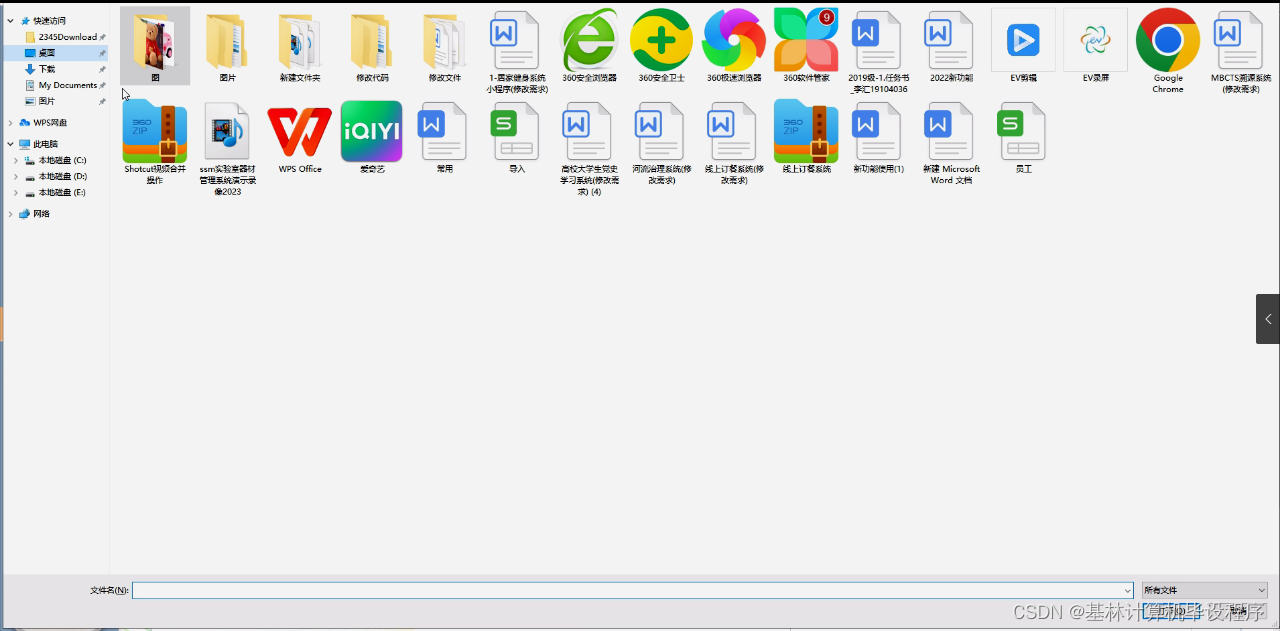
Task: Select 此电脑 in navigation pane
Action: click(x=46, y=144)
